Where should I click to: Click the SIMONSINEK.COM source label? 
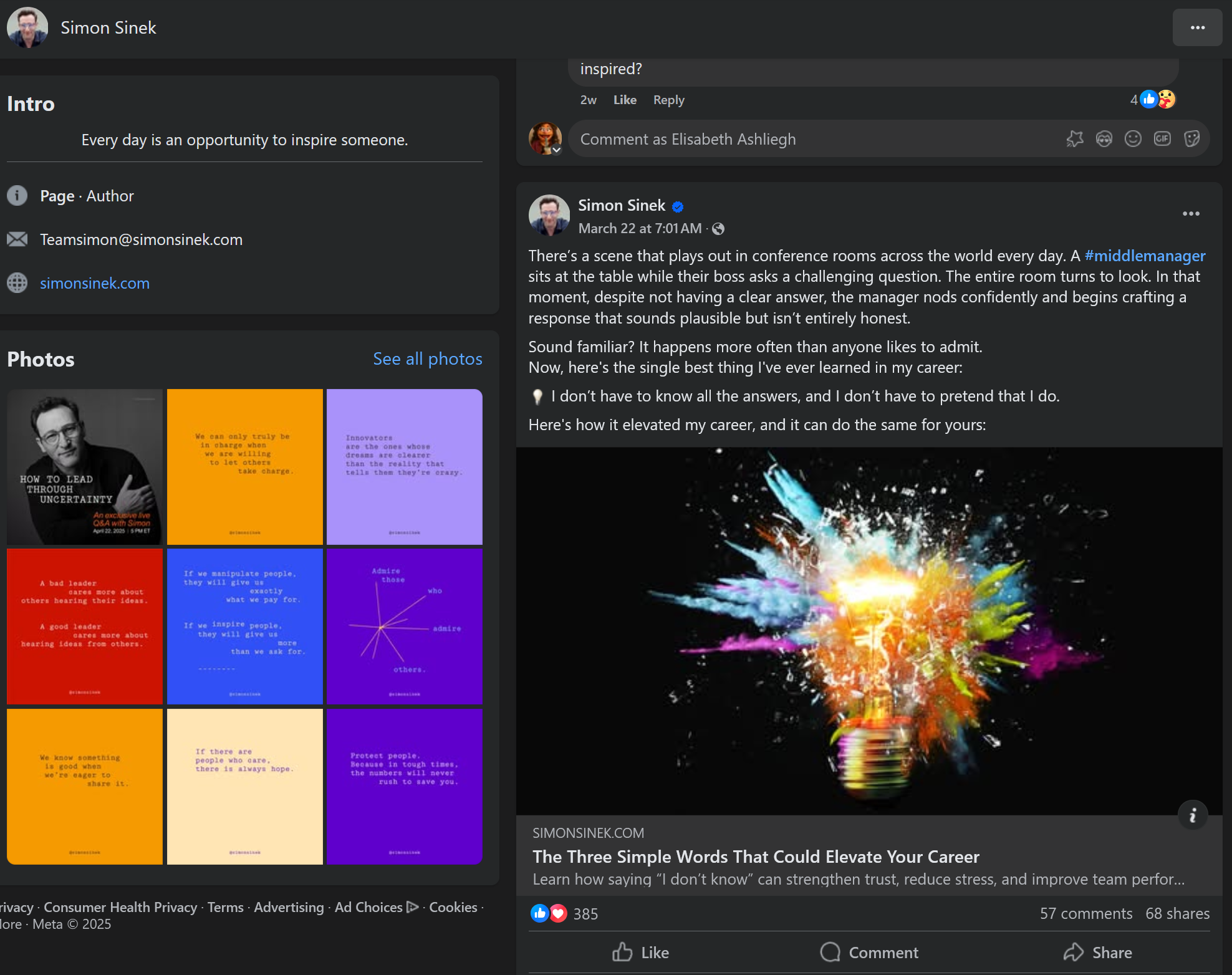click(588, 833)
